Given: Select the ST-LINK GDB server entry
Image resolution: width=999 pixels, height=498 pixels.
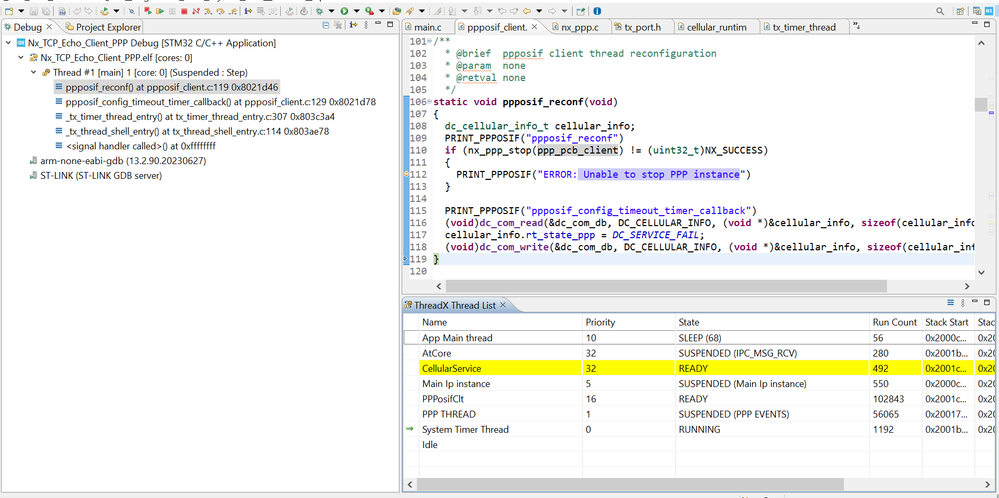Looking at the screenshot, I should point(100,175).
